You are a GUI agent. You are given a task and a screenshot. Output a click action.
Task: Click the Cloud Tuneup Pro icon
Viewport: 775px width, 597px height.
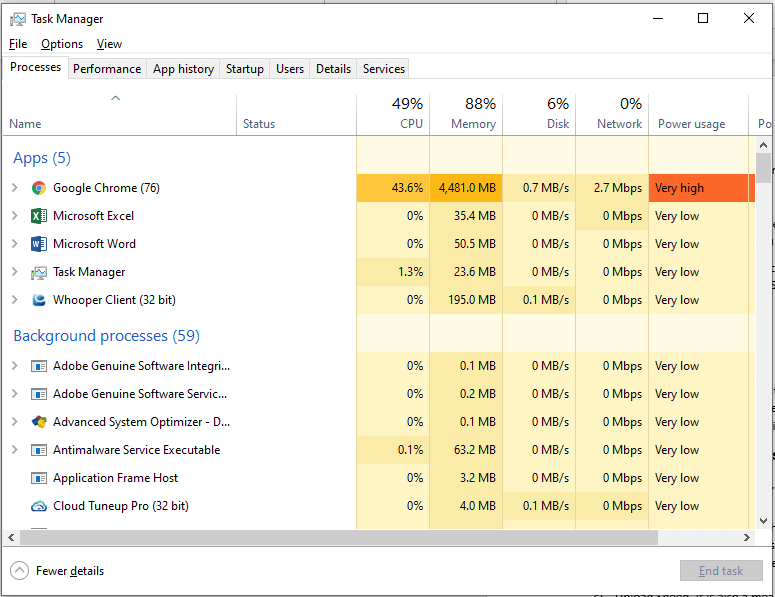click(39, 506)
